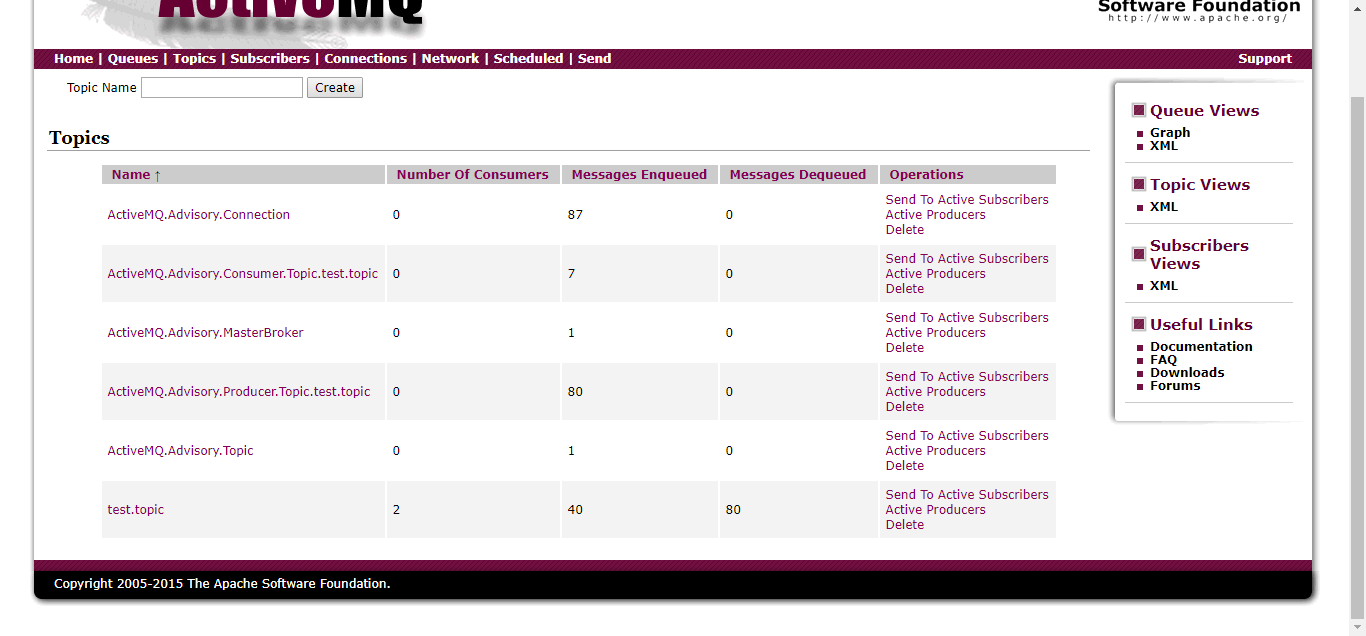This screenshot has width=1366, height=636.
Task: Select Messages Enqueued value 87
Action: click(x=575, y=215)
